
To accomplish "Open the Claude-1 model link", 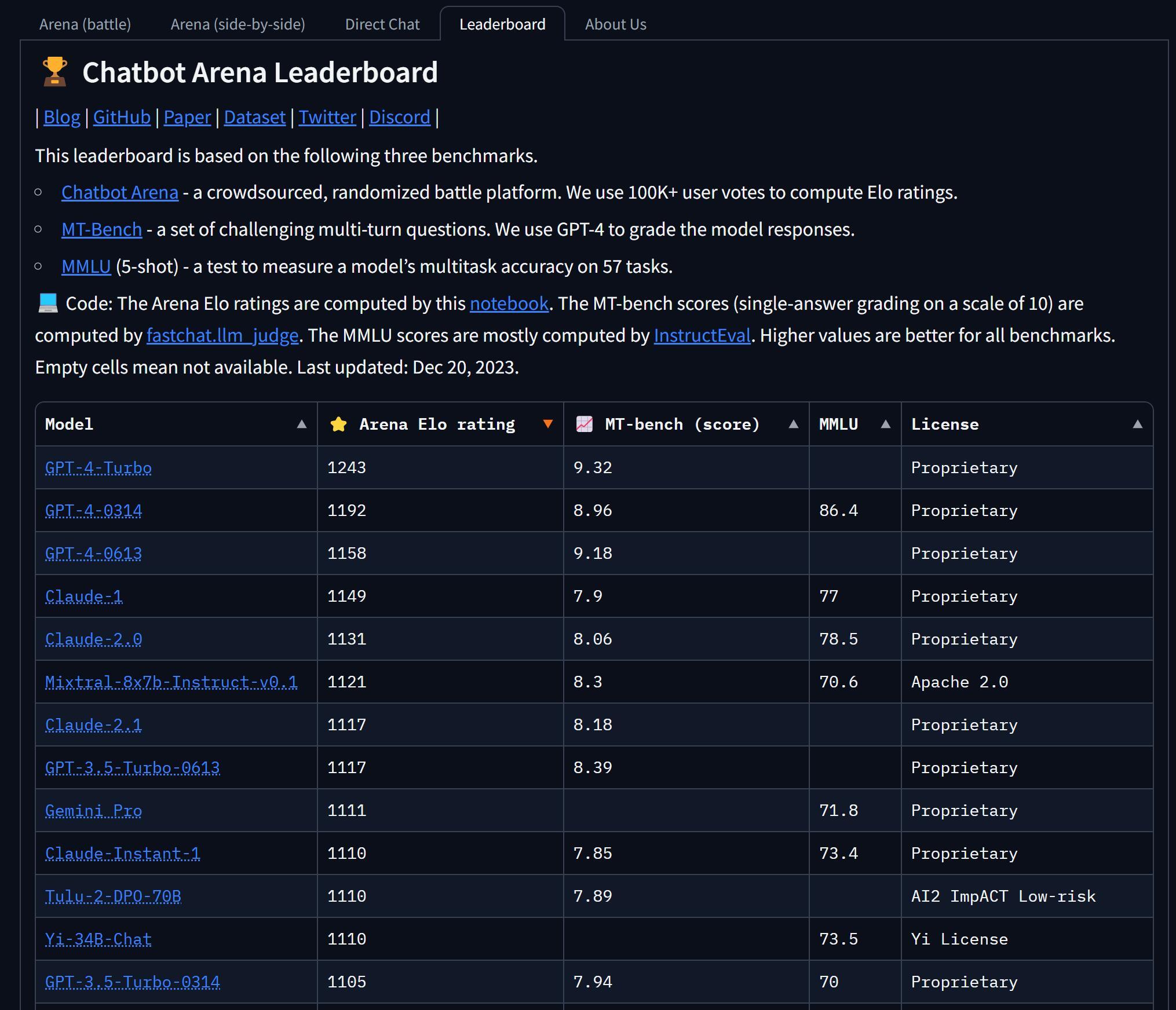I will click(x=84, y=597).
